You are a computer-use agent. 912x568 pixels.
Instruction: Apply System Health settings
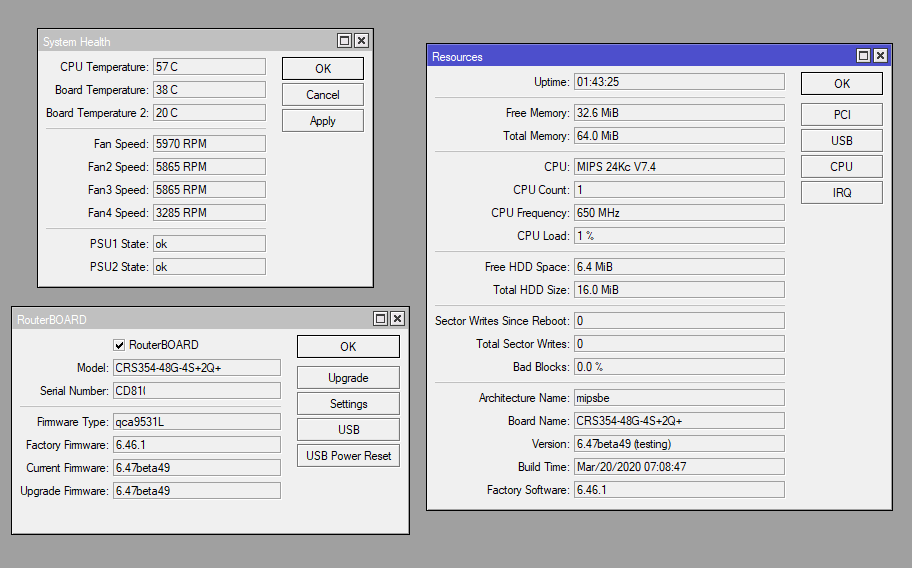point(322,121)
